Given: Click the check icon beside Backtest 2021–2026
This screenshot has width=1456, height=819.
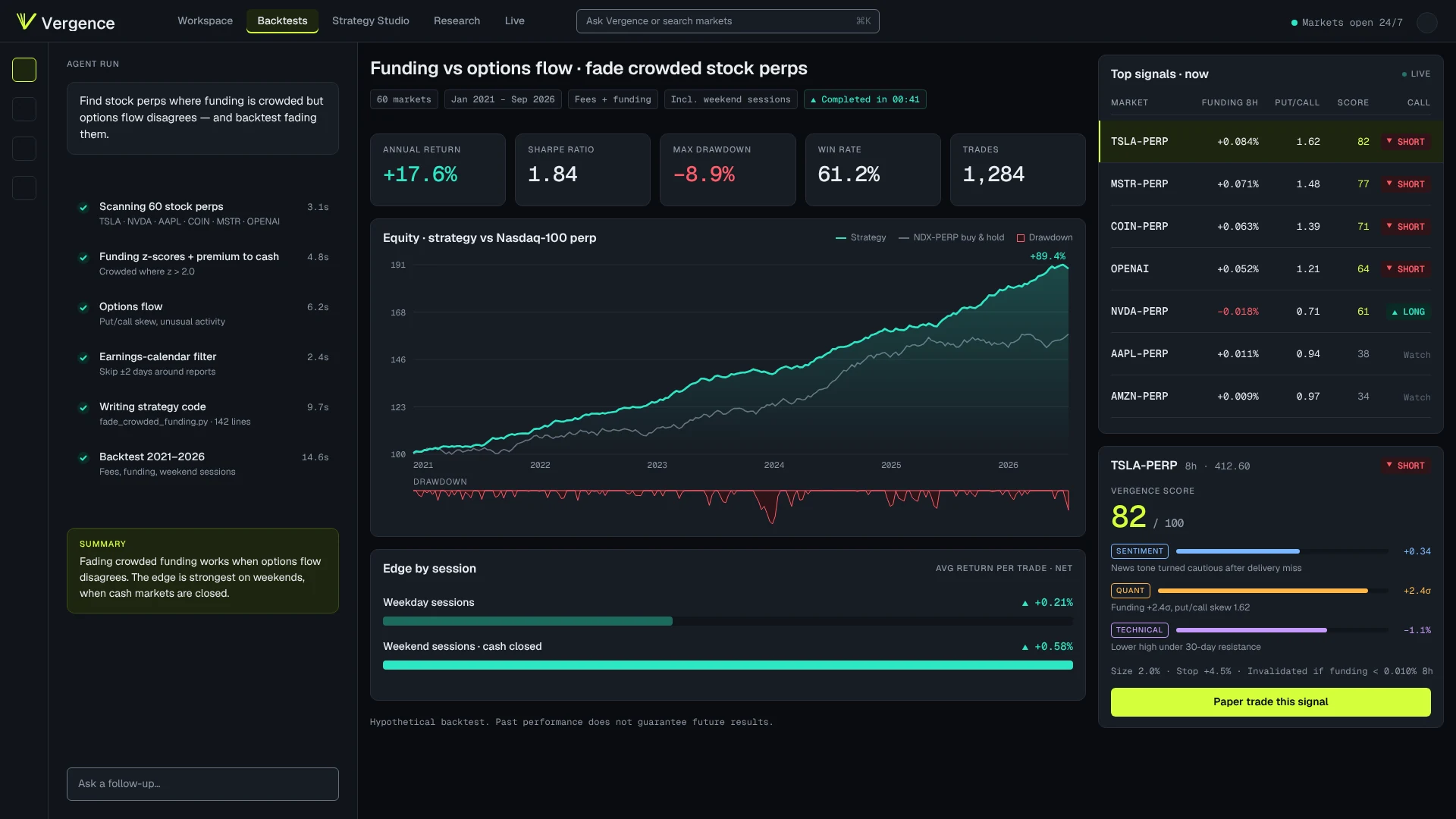Looking at the screenshot, I should click(x=83, y=457).
